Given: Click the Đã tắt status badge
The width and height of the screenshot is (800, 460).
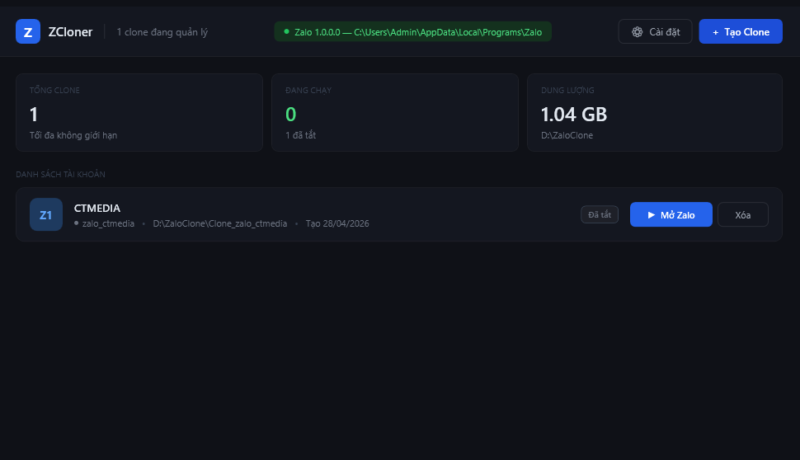Looking at the screenshot, I should (600, 214).
